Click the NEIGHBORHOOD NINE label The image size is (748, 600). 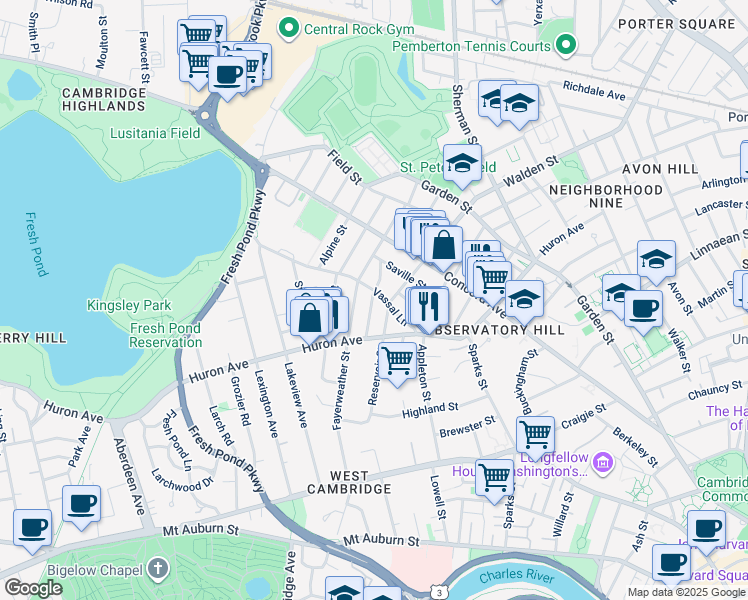pyautogui.click(x=606, y=197)
